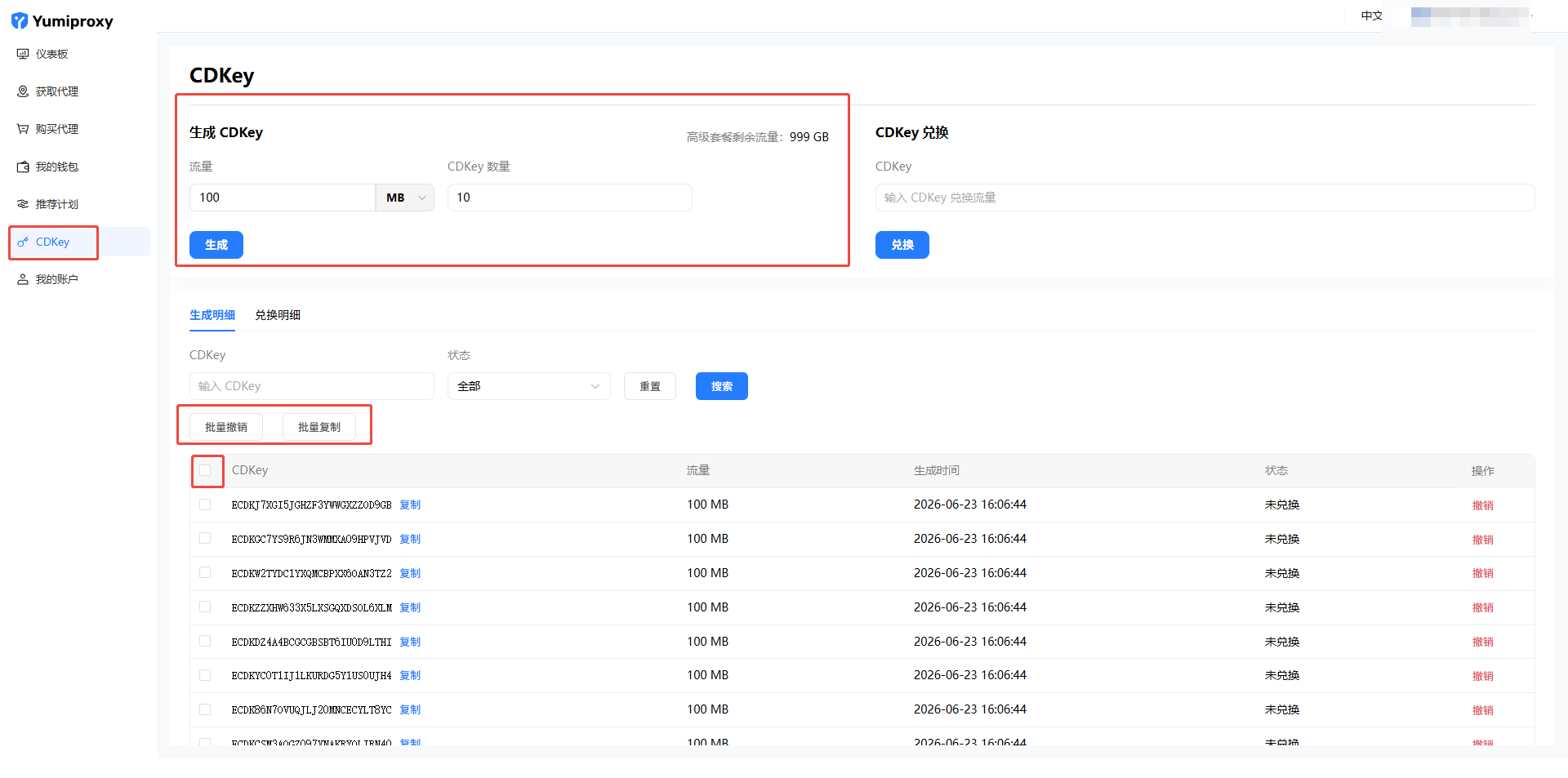This screenshot has height=778, width=1568.
Task: Copy key ECDKDZ4A… using 复制 link
Action: pos(410,642)
